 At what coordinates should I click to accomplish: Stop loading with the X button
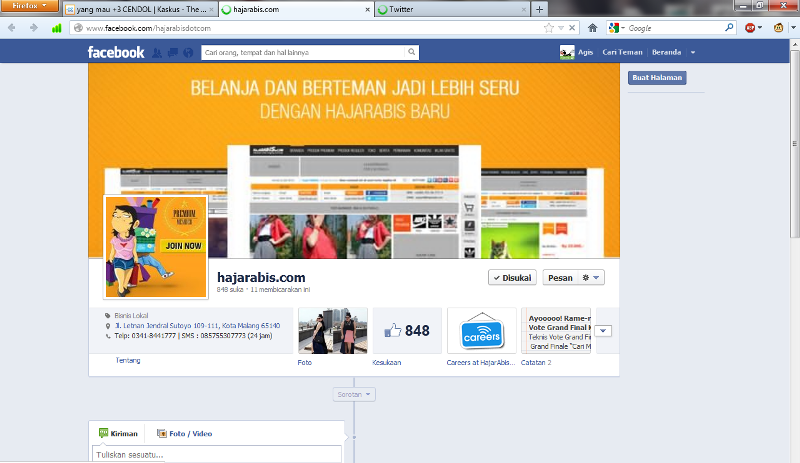click(x=572, y=28)
